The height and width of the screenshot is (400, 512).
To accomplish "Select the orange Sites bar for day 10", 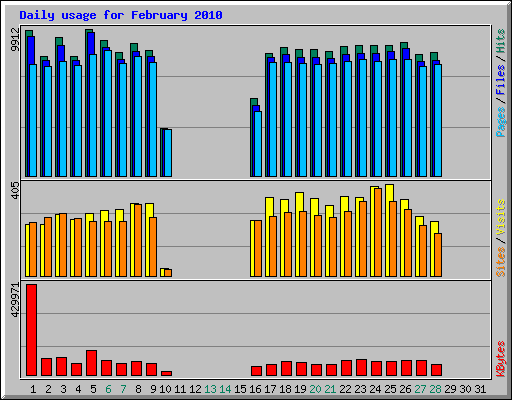I will tap(168, 273).
